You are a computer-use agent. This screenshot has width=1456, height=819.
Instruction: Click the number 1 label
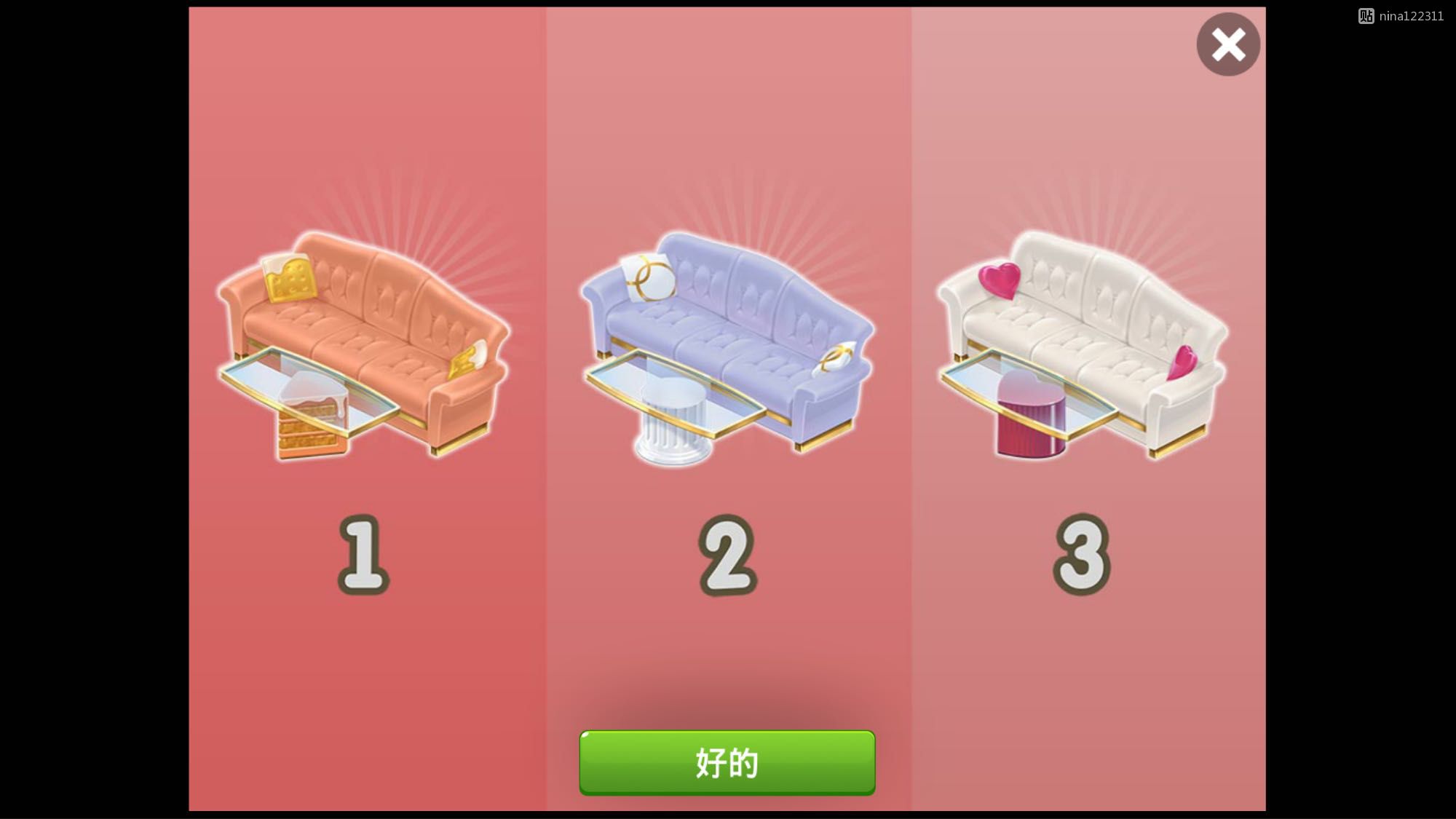tap(363, 555)
